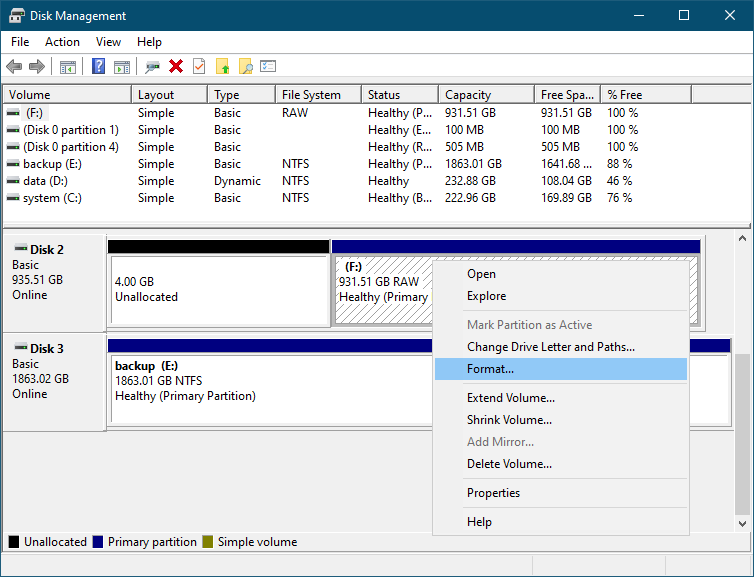Click the red X Delete toolbar icon
This screenshot has width=754, height=577.
[x=176, y=66]
